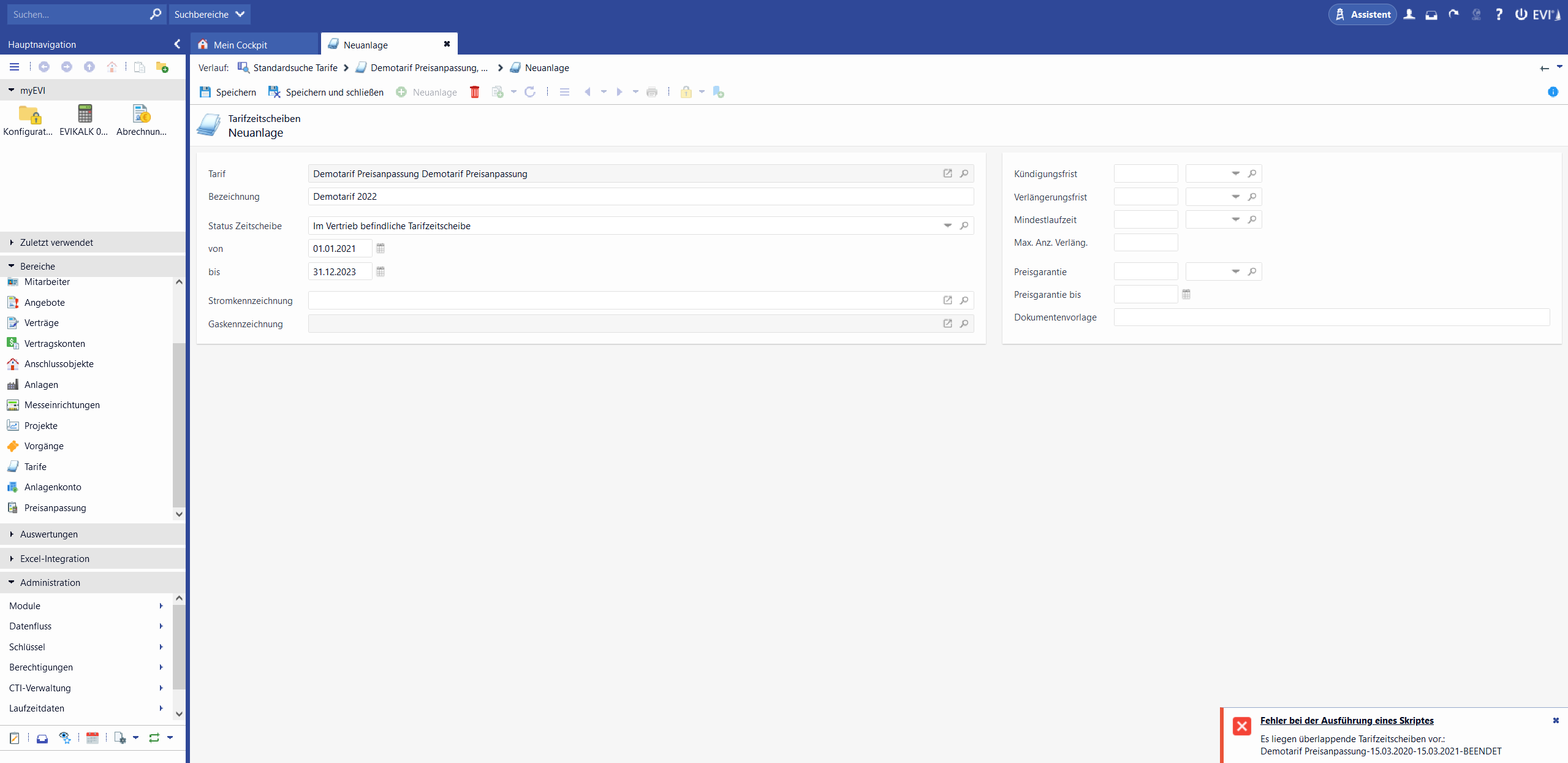This screenshot has width=1568, height=763.
Task: Open the Fehler bei der Ausführung link
Action: pos(1346,720)
